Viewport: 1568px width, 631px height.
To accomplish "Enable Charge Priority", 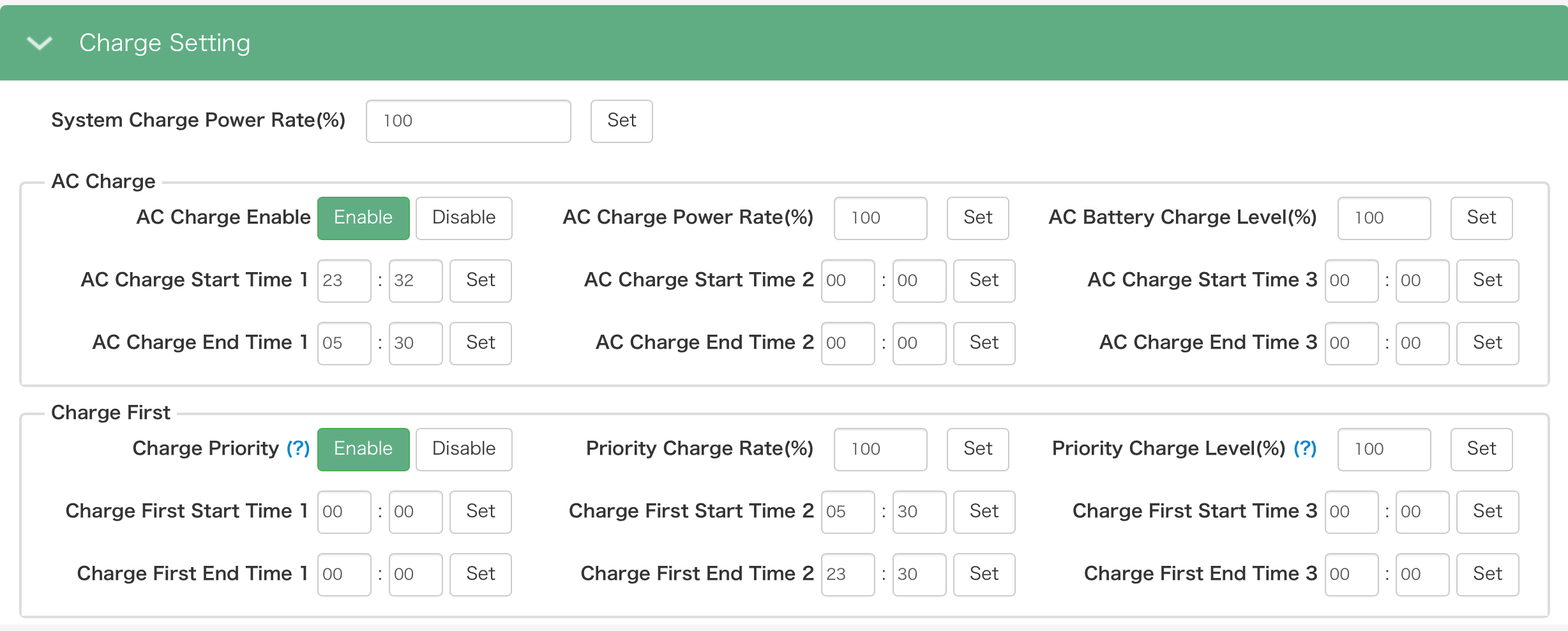I will (363, 449).
